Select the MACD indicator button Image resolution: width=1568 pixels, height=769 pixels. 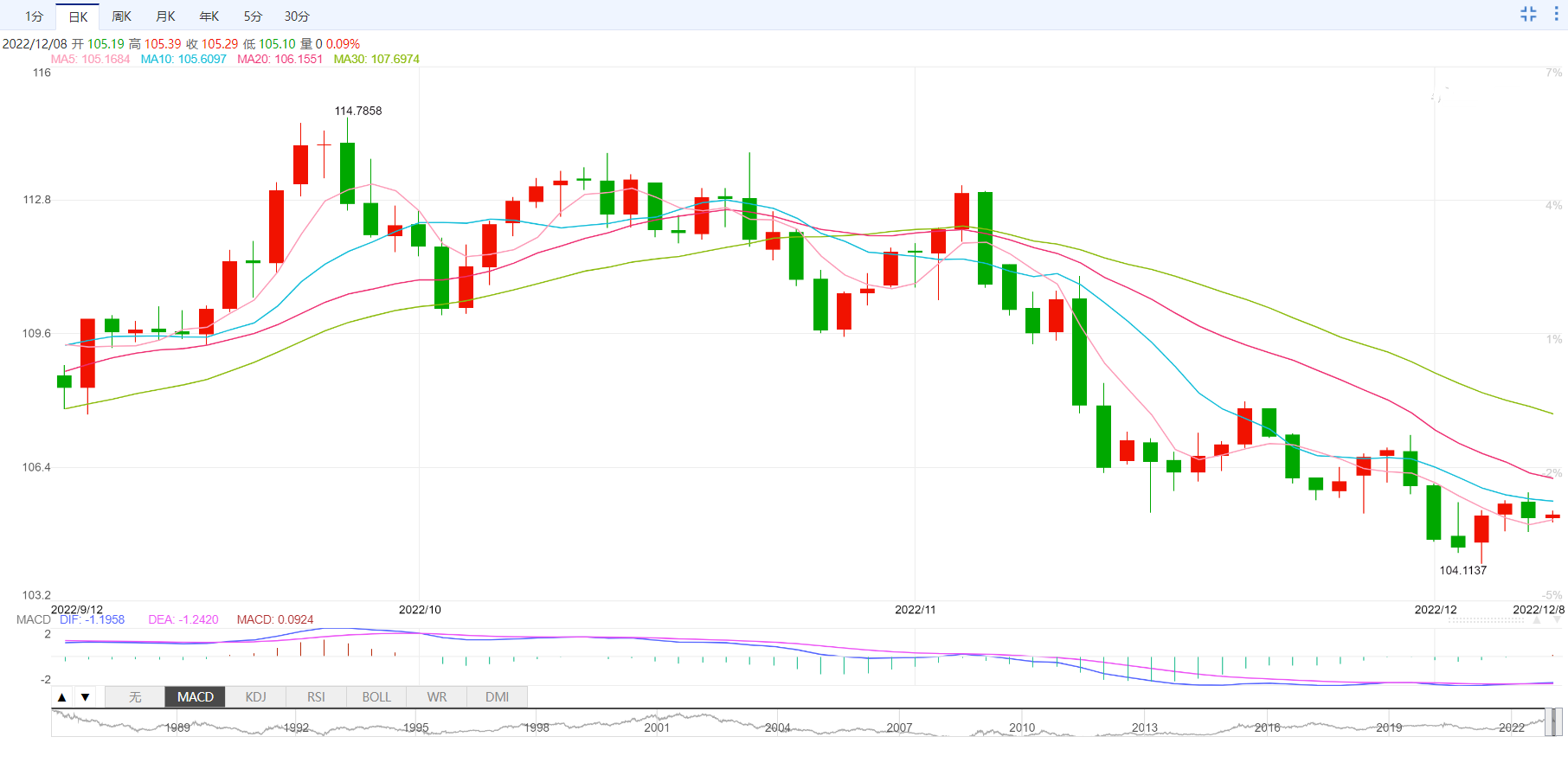(196, 697)
